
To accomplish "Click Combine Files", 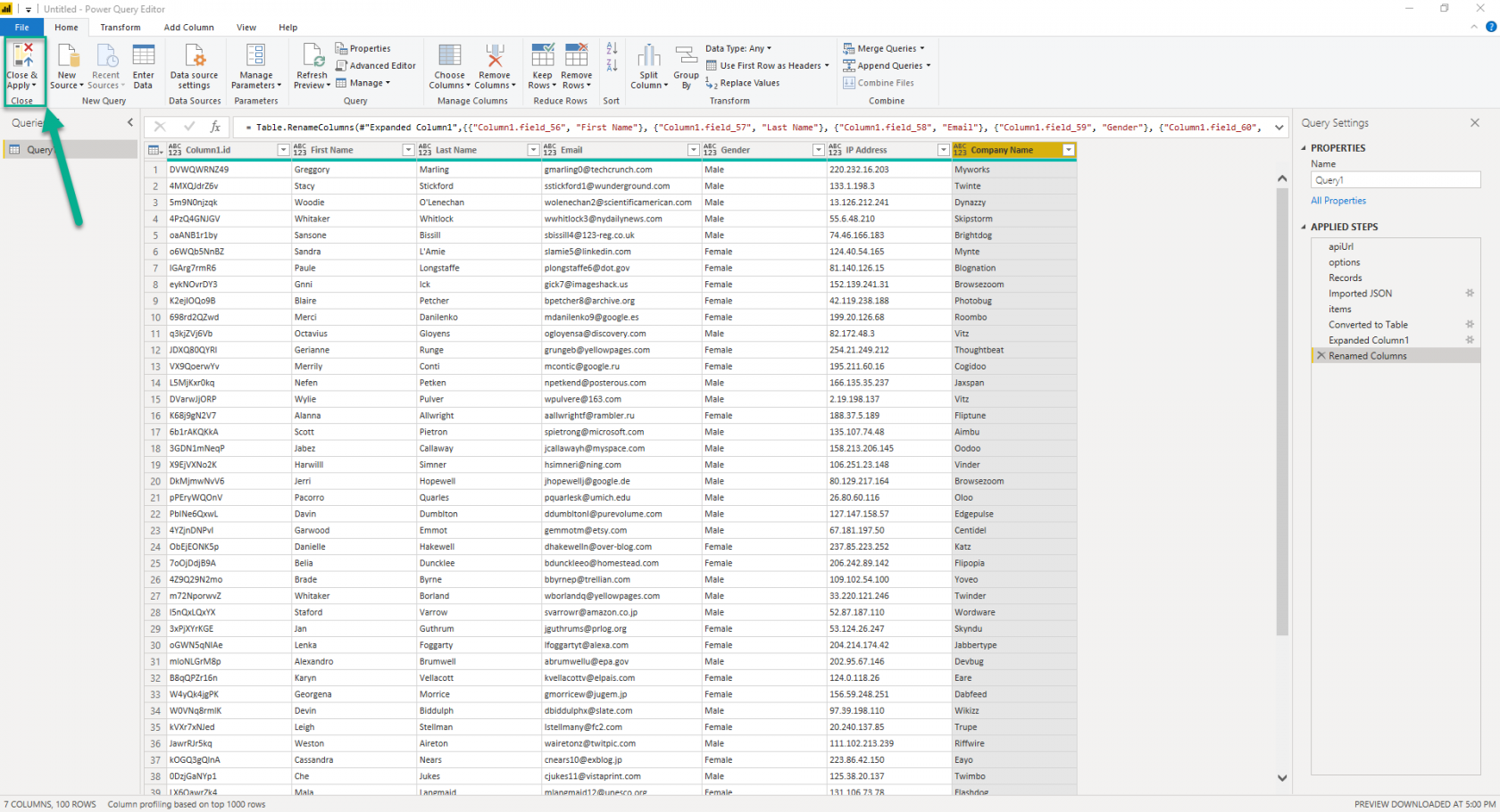I will pyautogui.click(x=879, y=83).
